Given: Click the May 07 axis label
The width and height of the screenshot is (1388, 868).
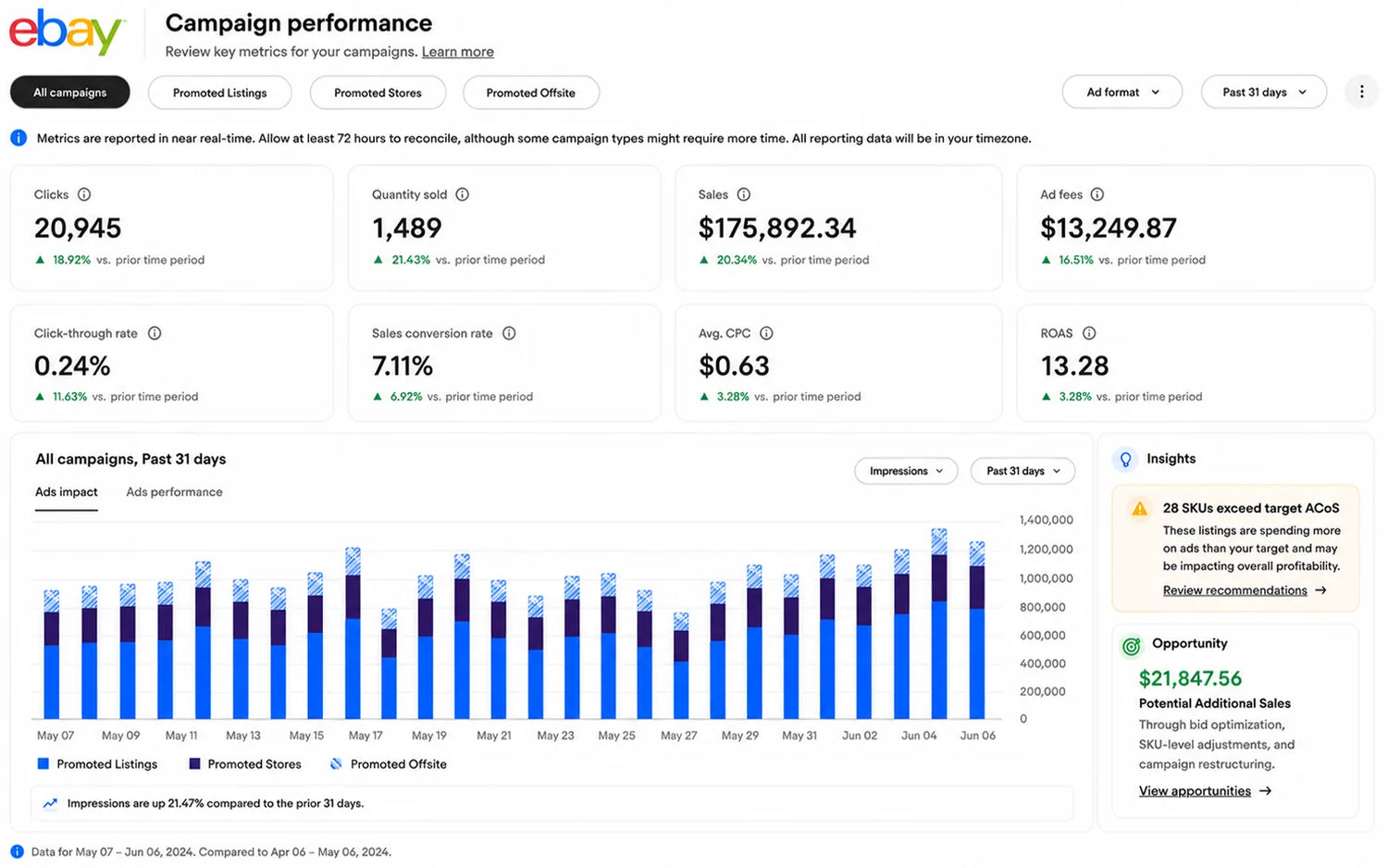Looking at the screenshot, I should pyautogui.click(x=56, y=736).
